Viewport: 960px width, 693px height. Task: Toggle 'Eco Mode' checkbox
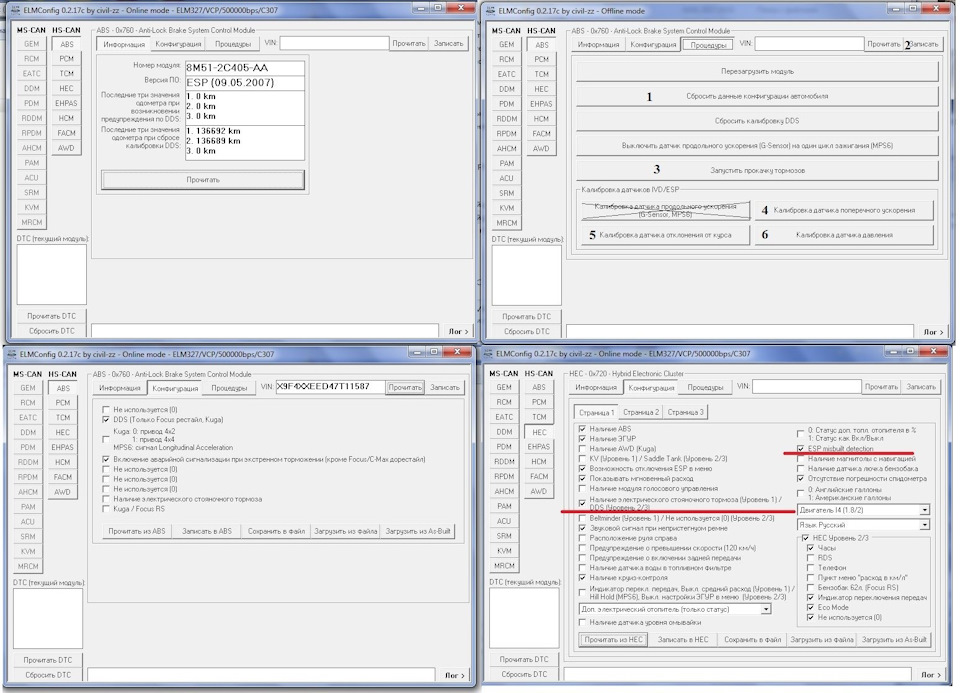811,607
